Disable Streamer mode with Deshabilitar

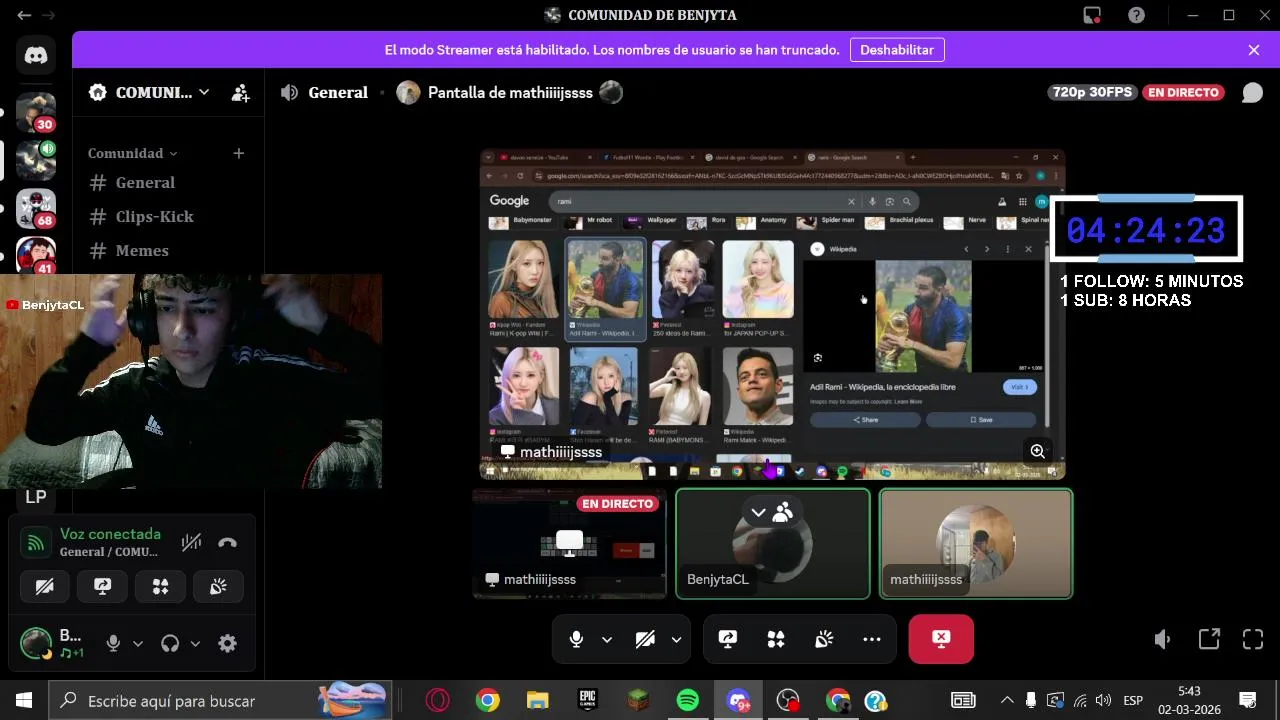897,50
